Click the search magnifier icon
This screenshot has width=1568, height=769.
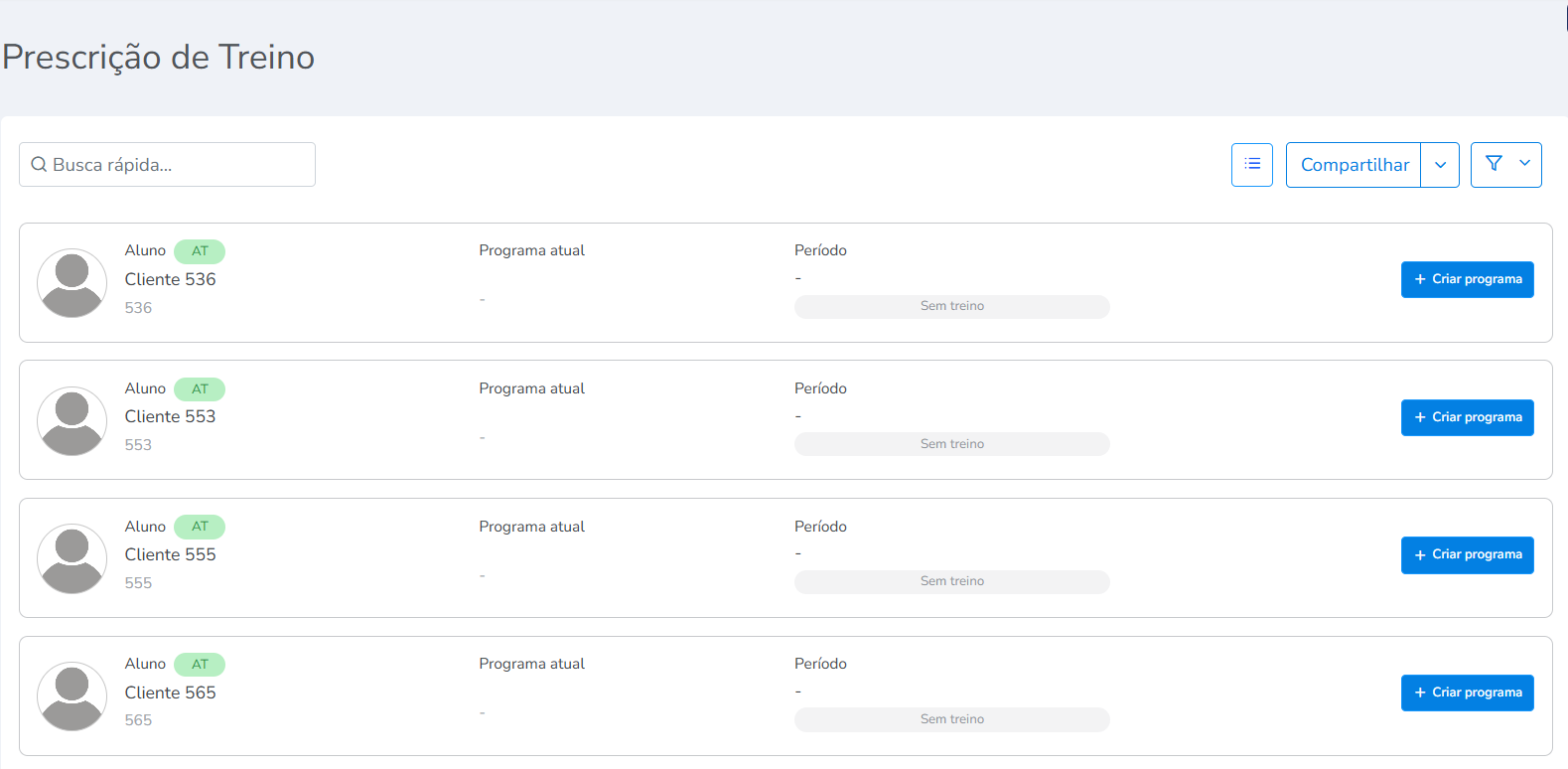click(40, 165)
